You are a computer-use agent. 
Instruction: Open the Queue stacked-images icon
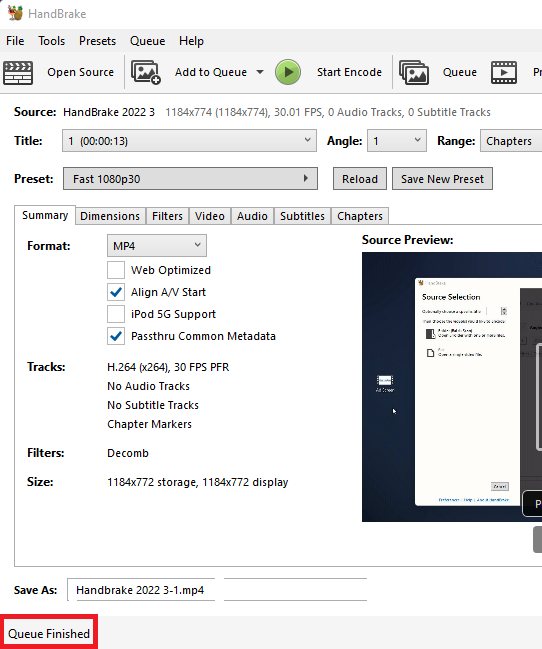[x=414, y=72]
